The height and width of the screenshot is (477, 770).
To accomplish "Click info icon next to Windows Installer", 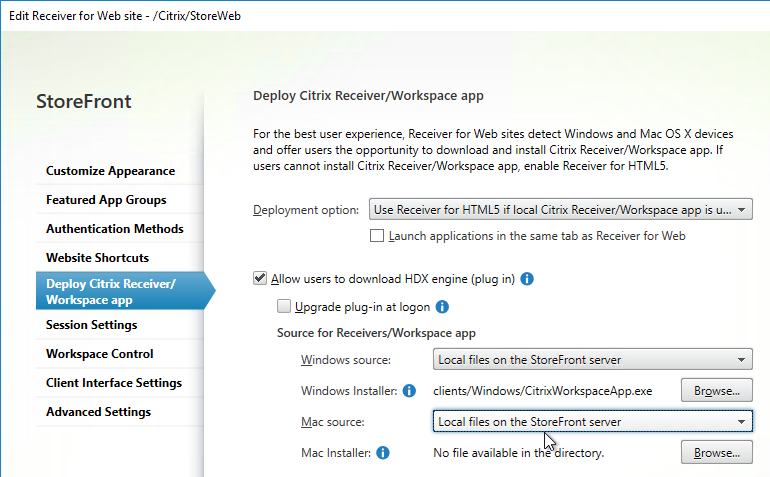I will (409, 391).
